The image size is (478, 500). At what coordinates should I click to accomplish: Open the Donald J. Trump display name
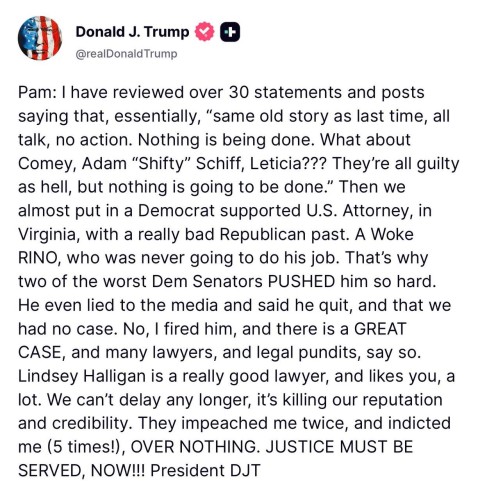132,32
